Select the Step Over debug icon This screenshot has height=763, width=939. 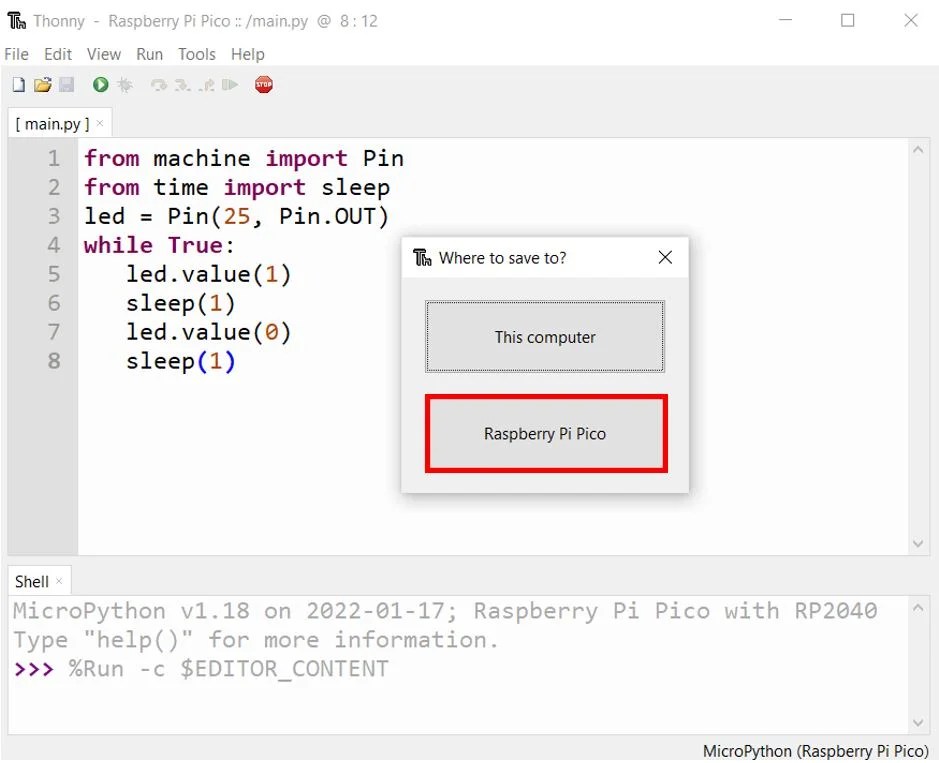click(x=158, y=85)
